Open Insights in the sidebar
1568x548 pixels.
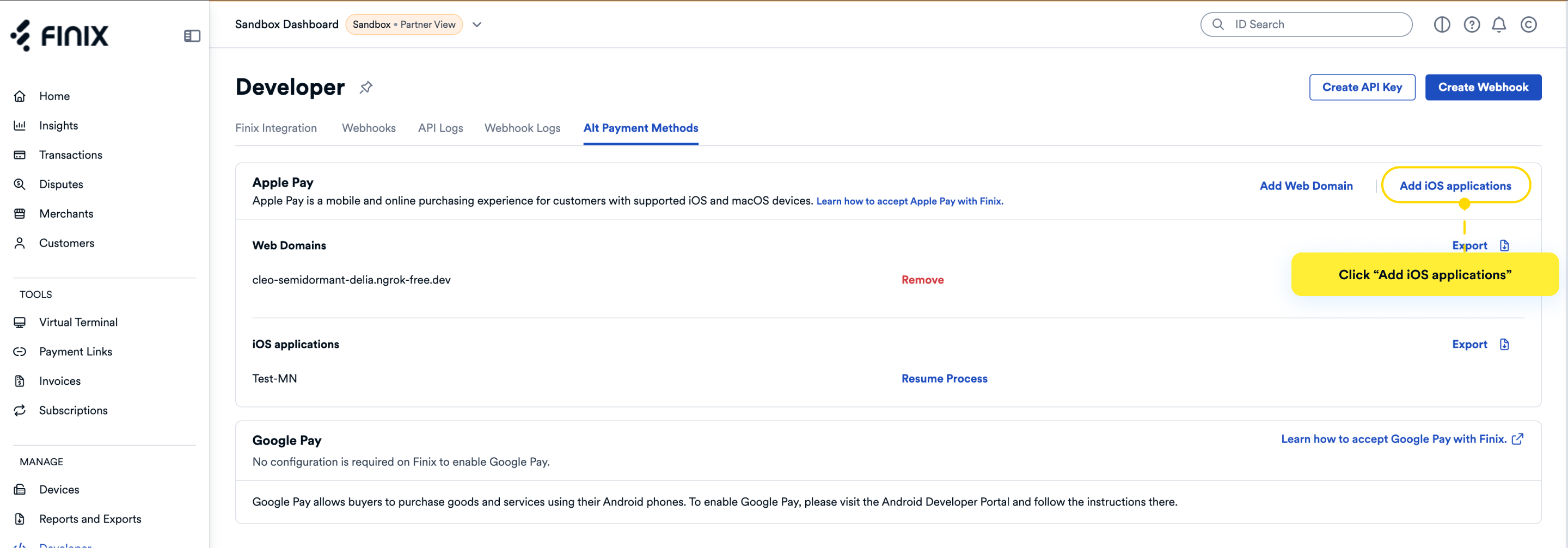[58, 125]
